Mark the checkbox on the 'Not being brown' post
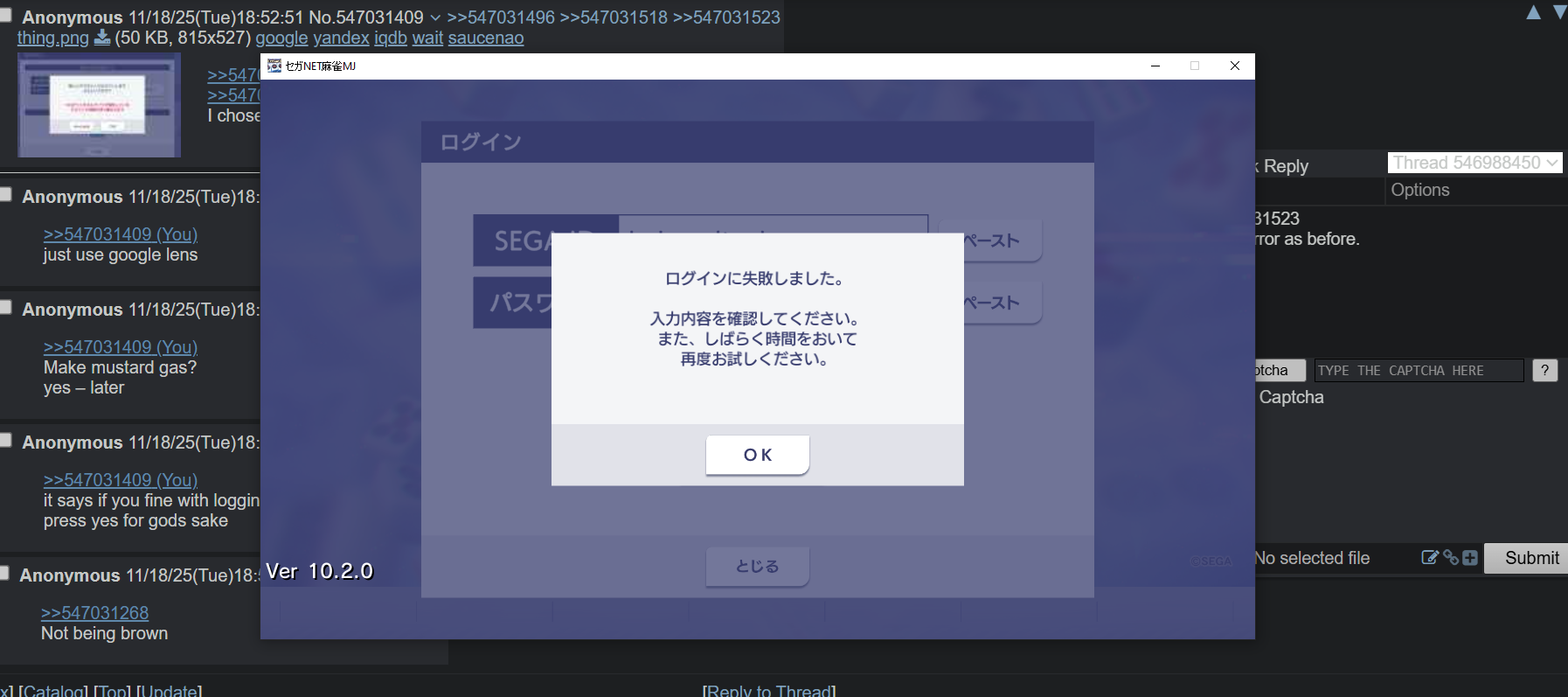This screenshot has height=697, width=1568. pyautogui.click(x=5, y=573)
